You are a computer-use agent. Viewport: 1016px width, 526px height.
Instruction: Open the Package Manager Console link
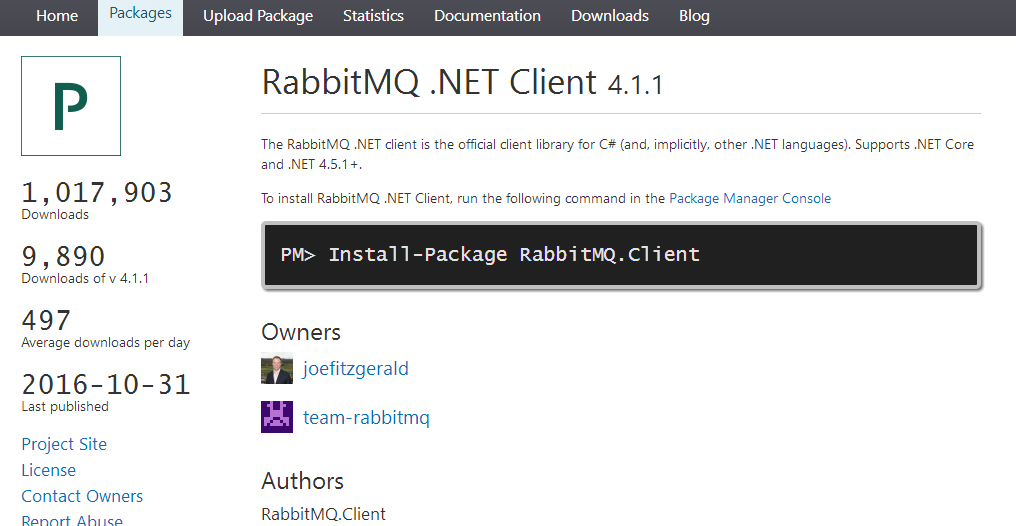[x=750, y=198]
